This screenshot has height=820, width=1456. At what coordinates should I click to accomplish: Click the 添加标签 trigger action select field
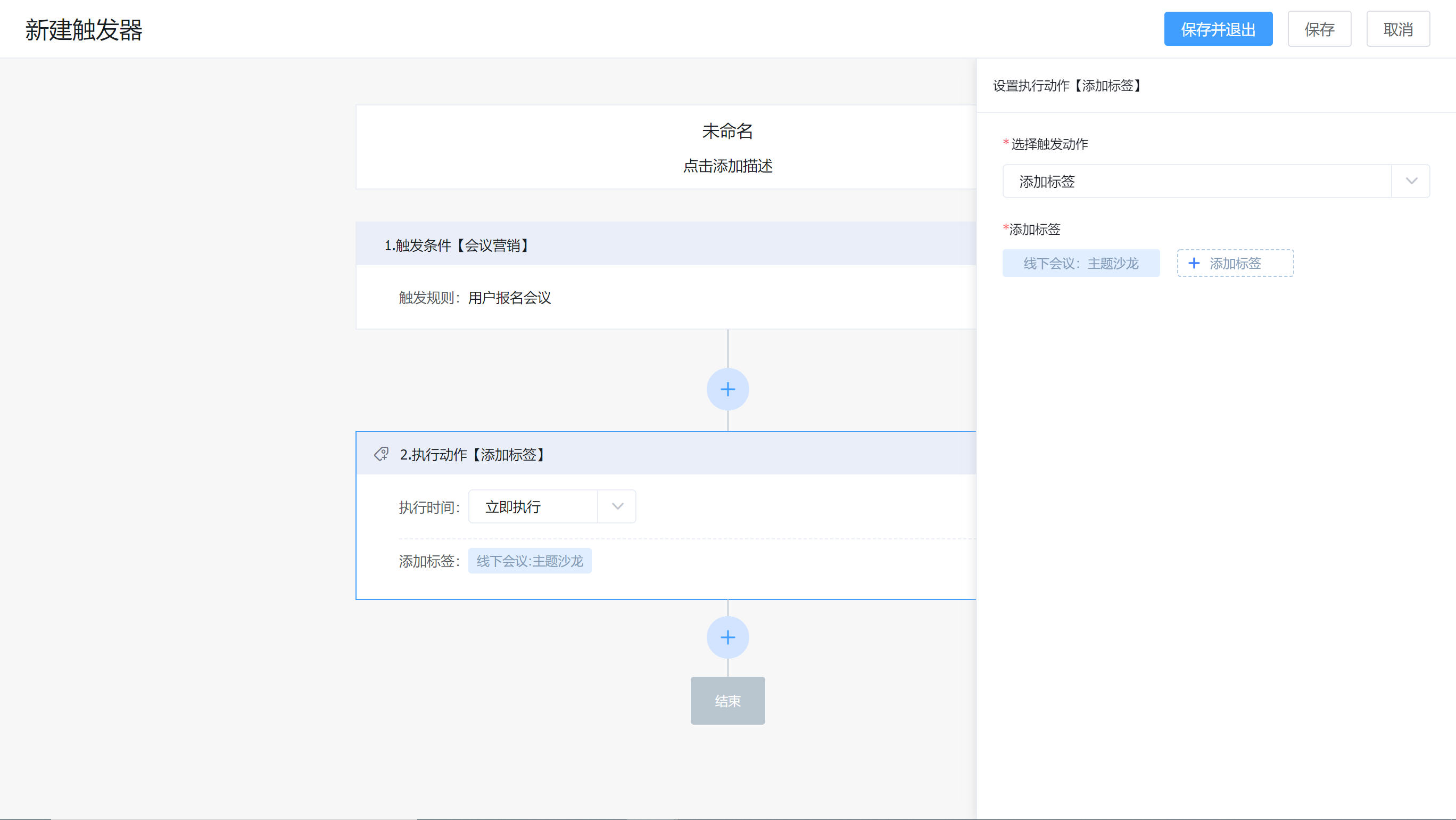tap(1196, 181)
